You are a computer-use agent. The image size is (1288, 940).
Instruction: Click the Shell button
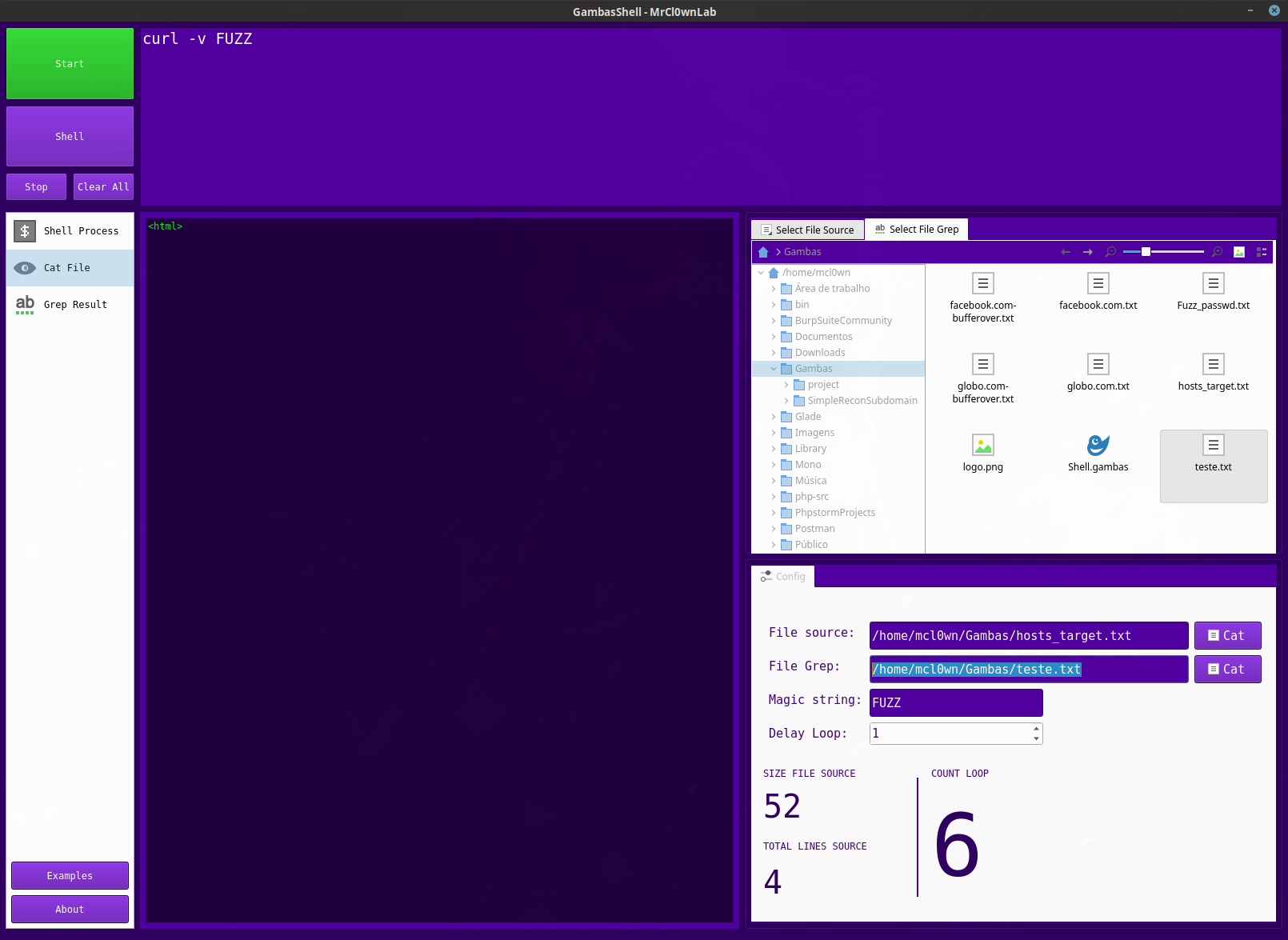[x=70, y=137]
